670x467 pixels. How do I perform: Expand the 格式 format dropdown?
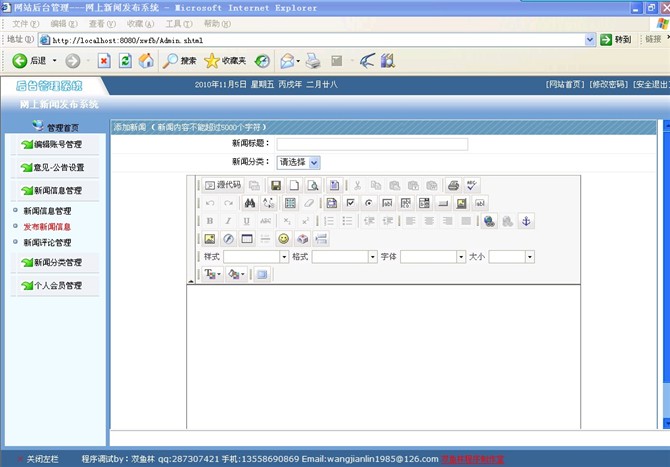373,257
